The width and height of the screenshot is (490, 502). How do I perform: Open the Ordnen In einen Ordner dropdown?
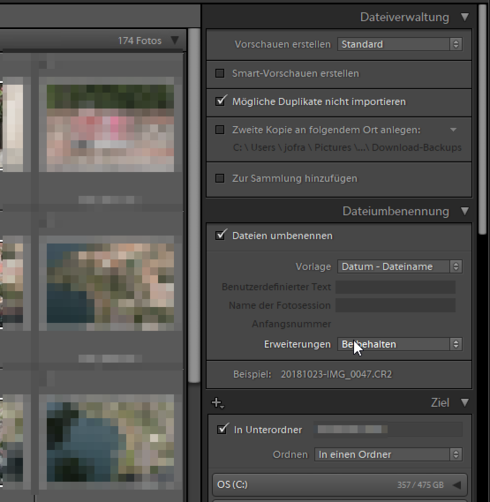(388, 454)
